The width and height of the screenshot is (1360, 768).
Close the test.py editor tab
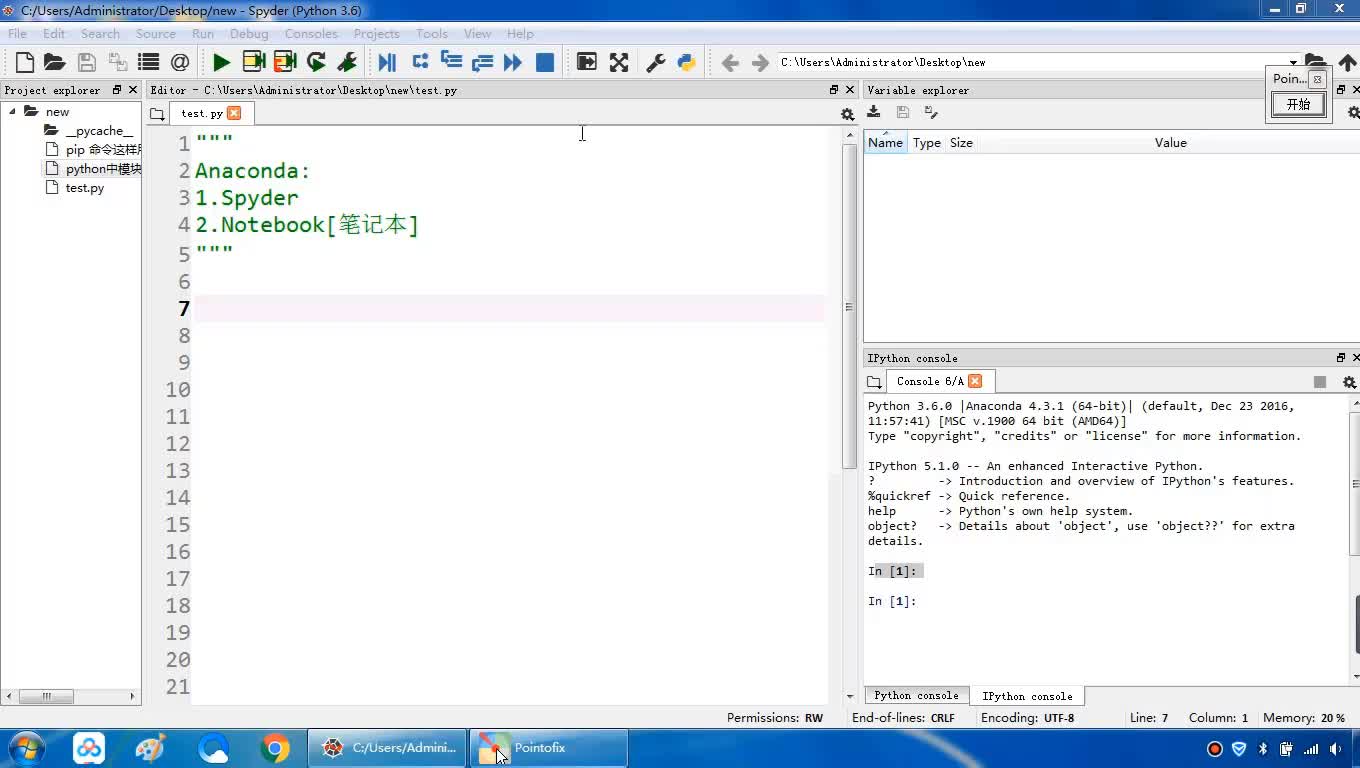coord(234,114)
